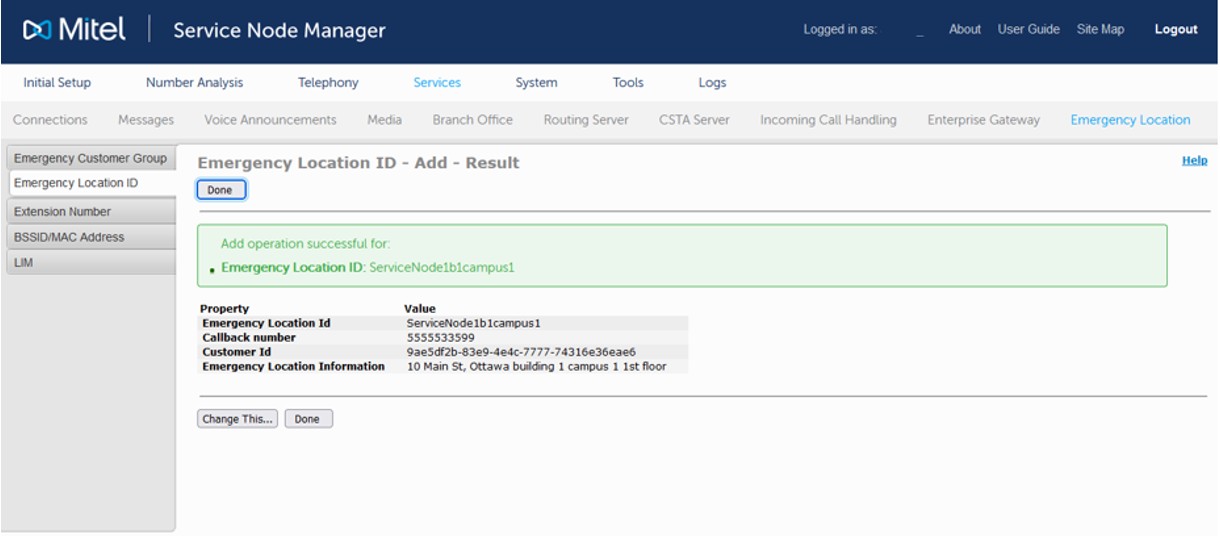Image resolution: width=1220 pixels, height=536 pixels.
Task: Open the CSTA Server tab
Action: point(694,120)
